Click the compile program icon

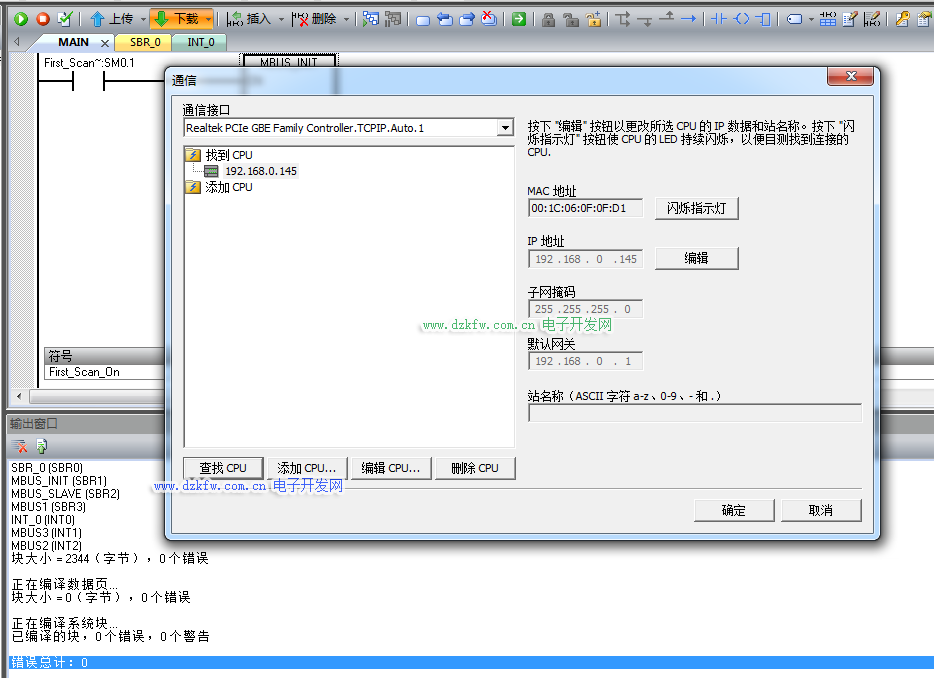pos(65,19)
